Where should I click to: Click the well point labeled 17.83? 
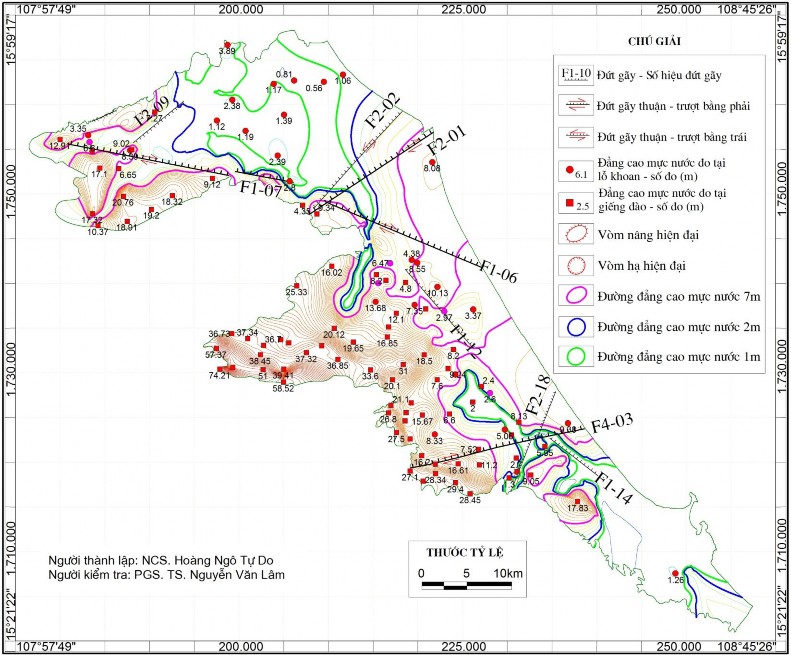(579, 500)
